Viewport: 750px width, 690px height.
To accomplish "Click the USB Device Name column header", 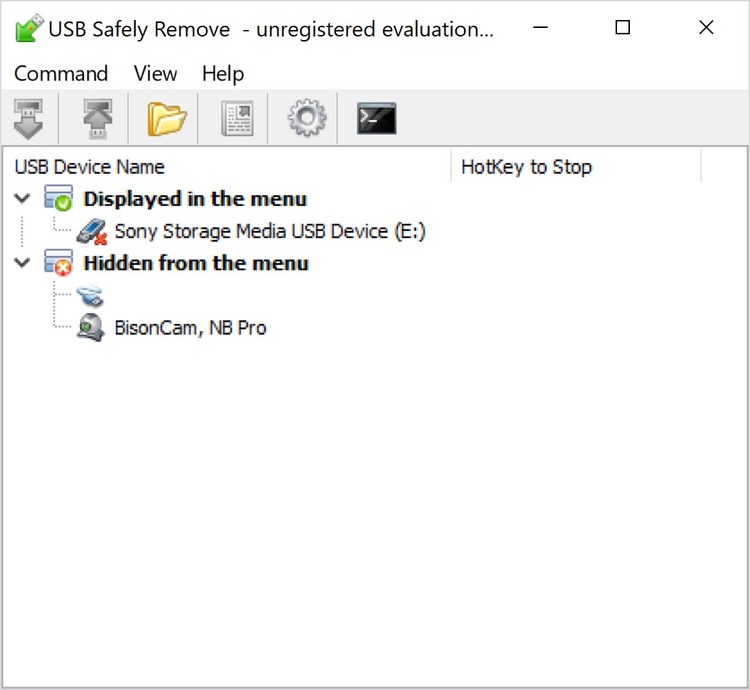I will coord(227,167).
